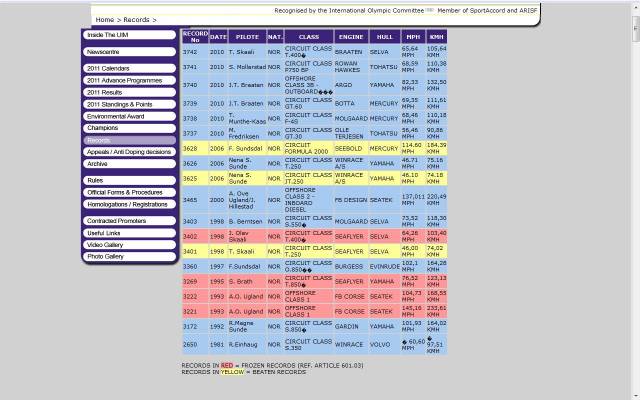Select EVINRUDE hull cell

[384, 267]
